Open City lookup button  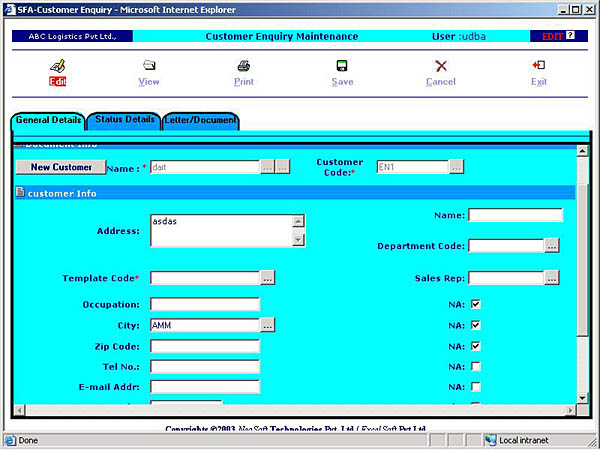(267, 325)
